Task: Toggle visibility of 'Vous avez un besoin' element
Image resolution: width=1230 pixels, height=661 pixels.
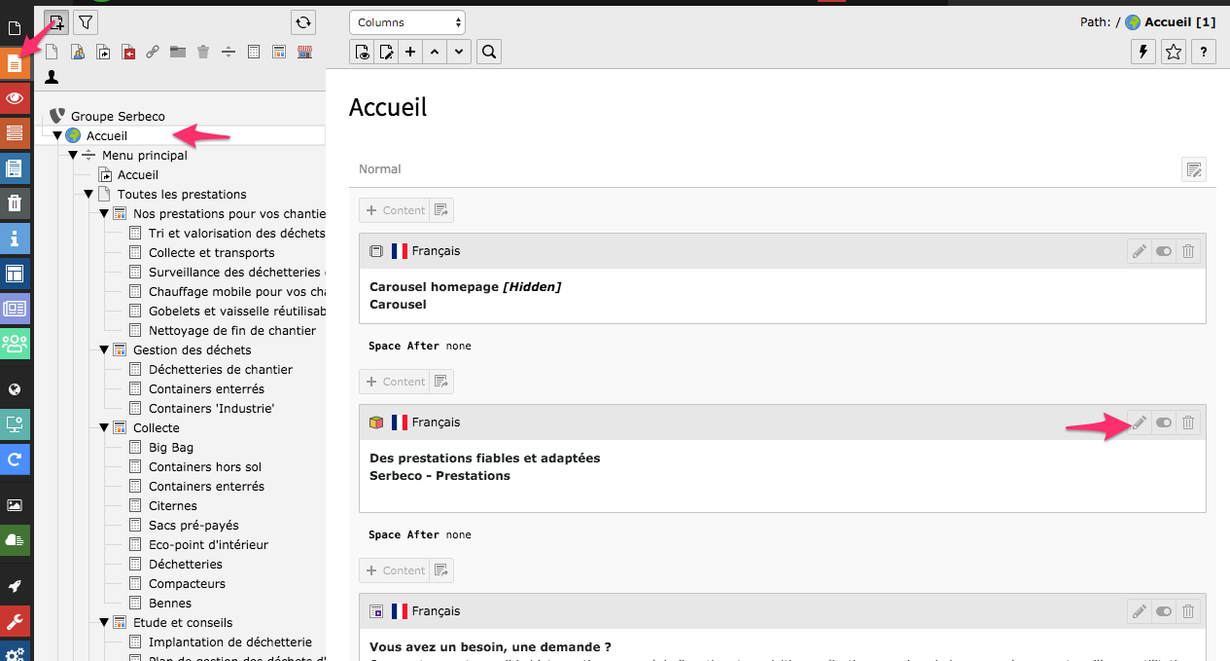Action: coord(1163,611)
